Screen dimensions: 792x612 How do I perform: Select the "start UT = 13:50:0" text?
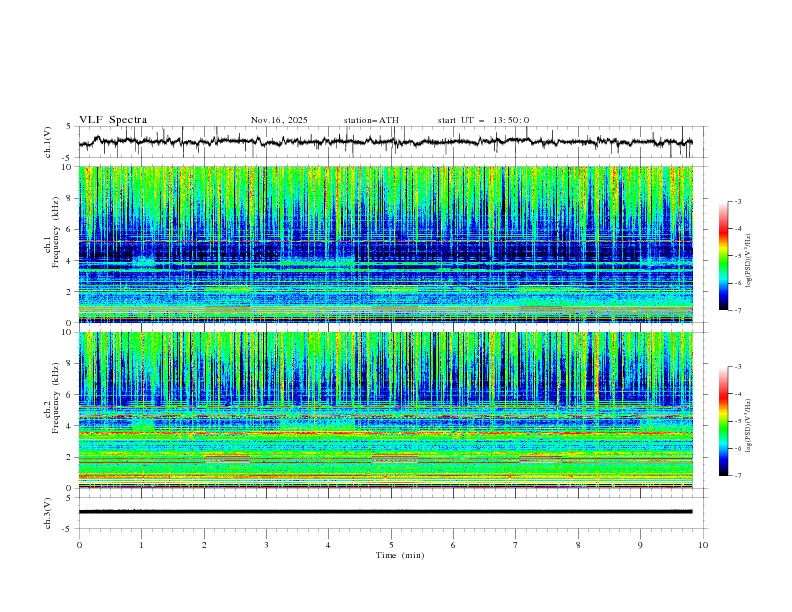pyautogui.click(x=483, y=120)
